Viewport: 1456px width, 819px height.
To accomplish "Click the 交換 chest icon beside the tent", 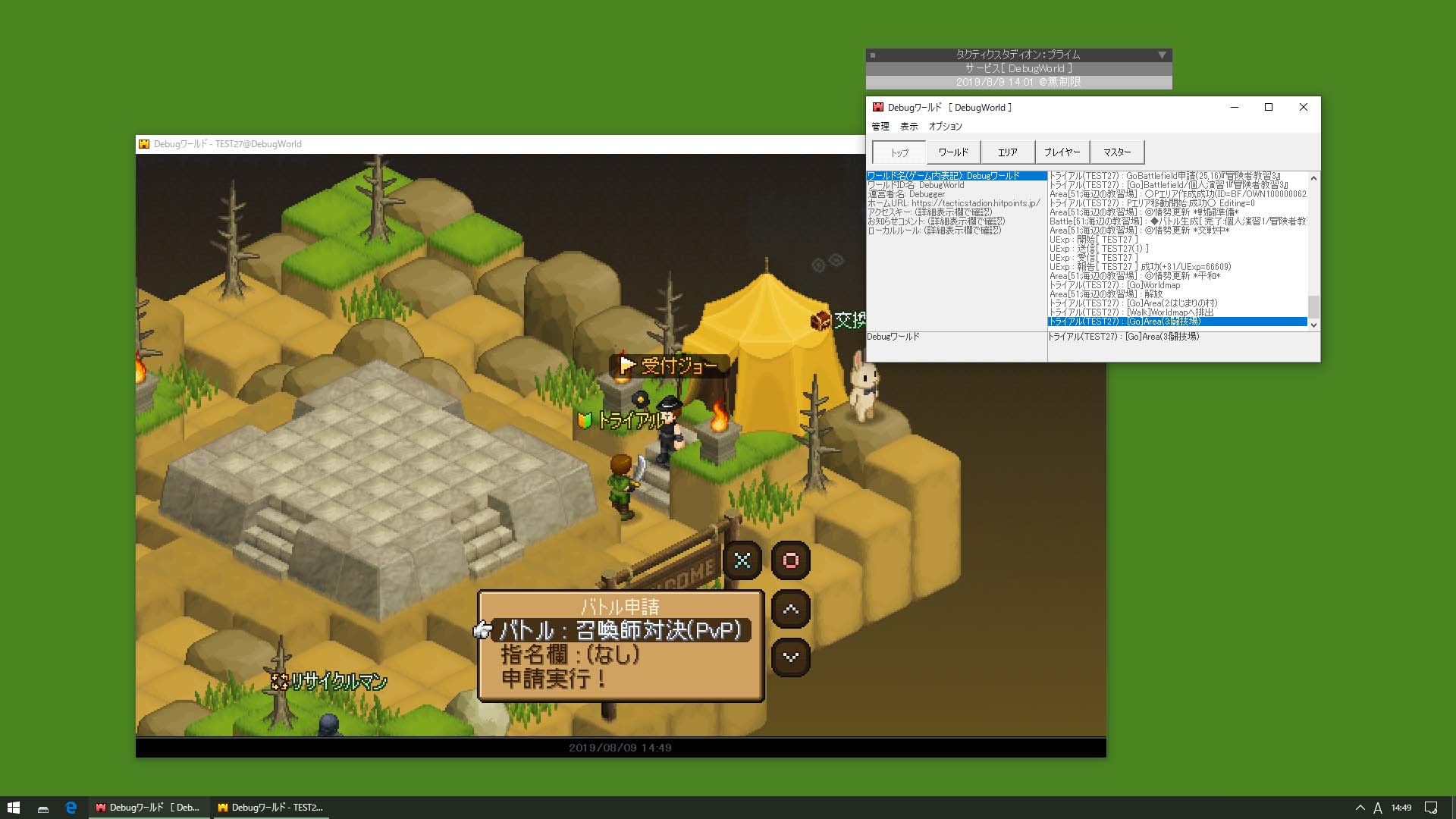I will 821,320.
